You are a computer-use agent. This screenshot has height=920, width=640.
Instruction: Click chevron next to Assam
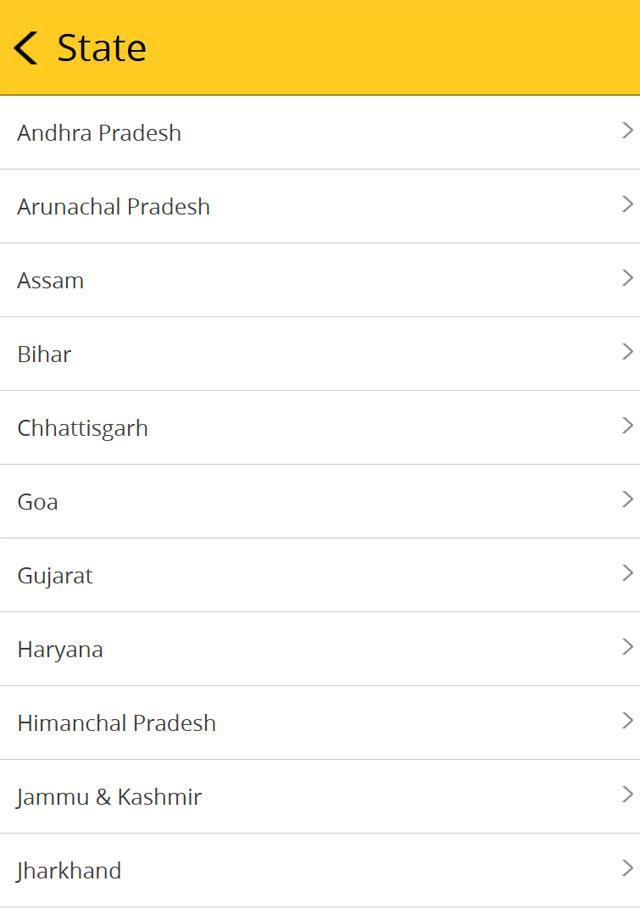[627, 278]
